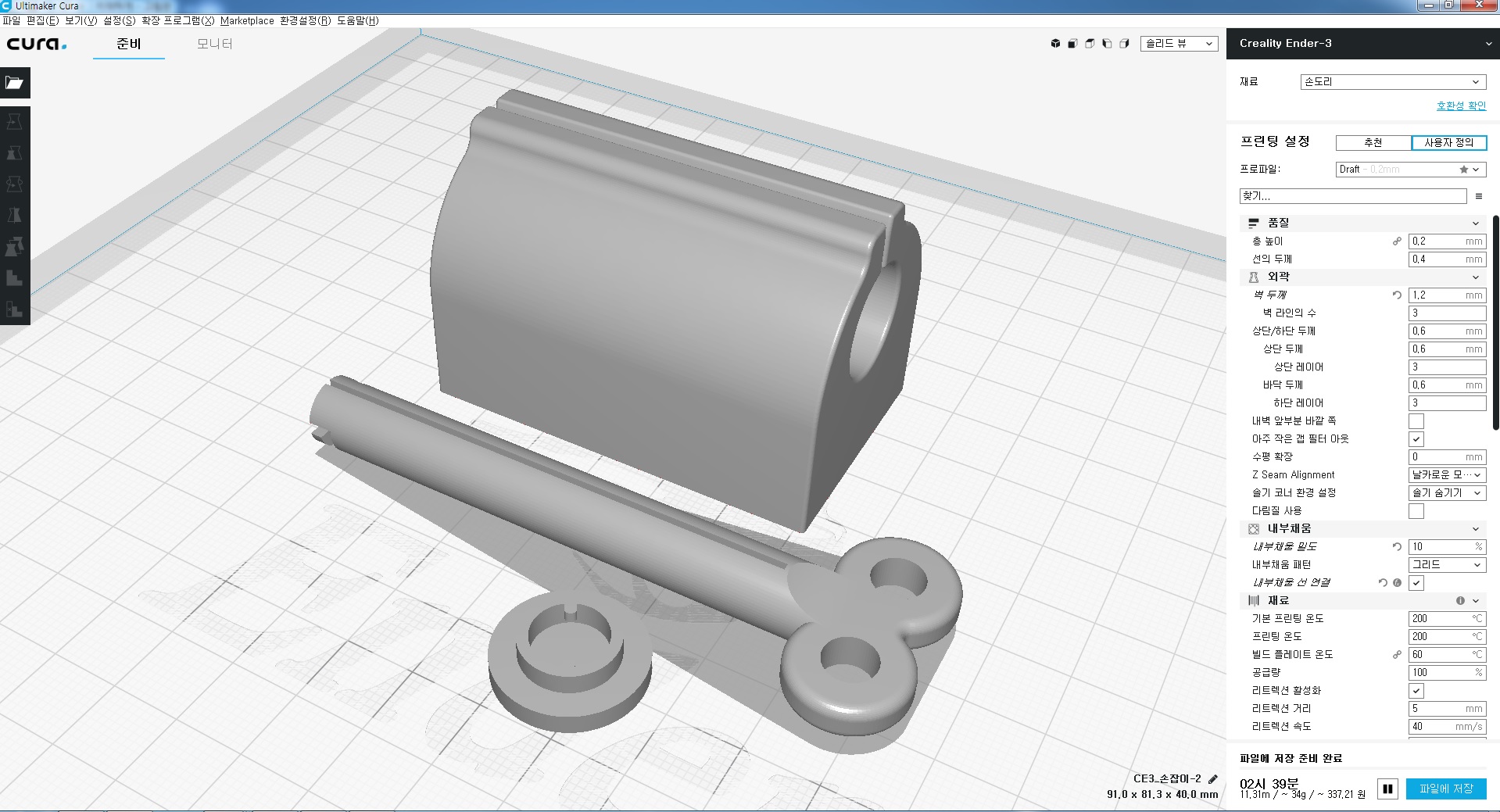This screenshot has height=812, width=1500.
Task: Open the 내부채움 패턴 그리드 dropdown
Action: pos(1447,565)
